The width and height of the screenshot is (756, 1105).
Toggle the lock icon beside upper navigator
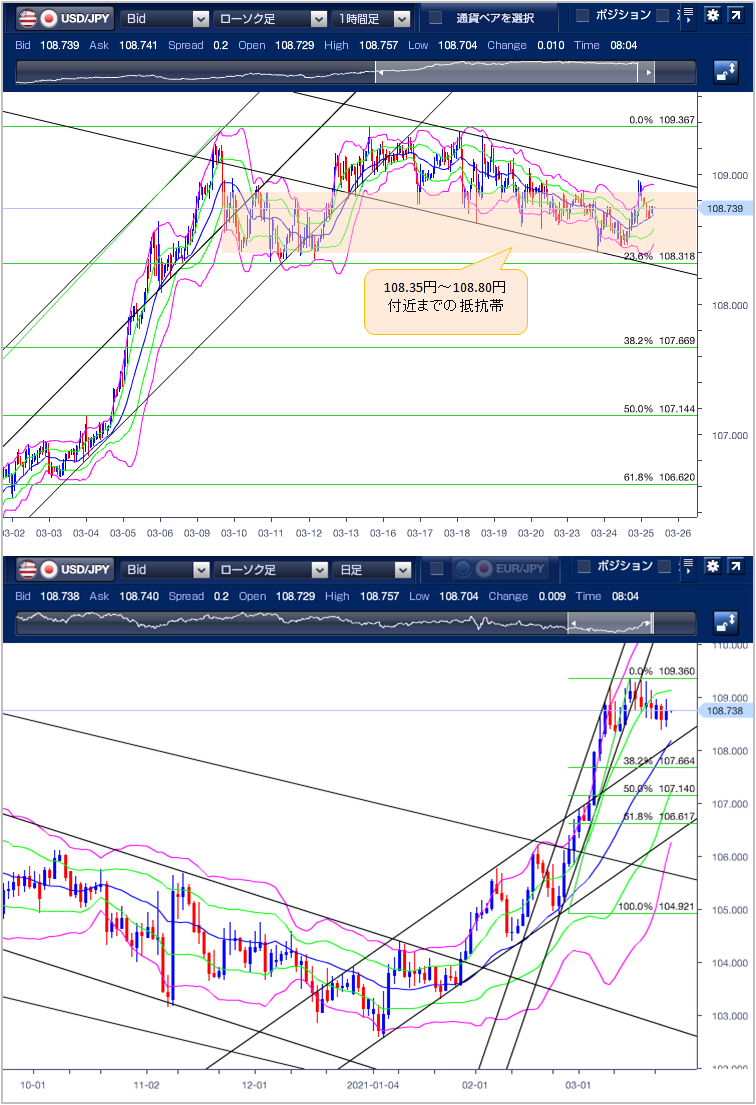point(724,72)
